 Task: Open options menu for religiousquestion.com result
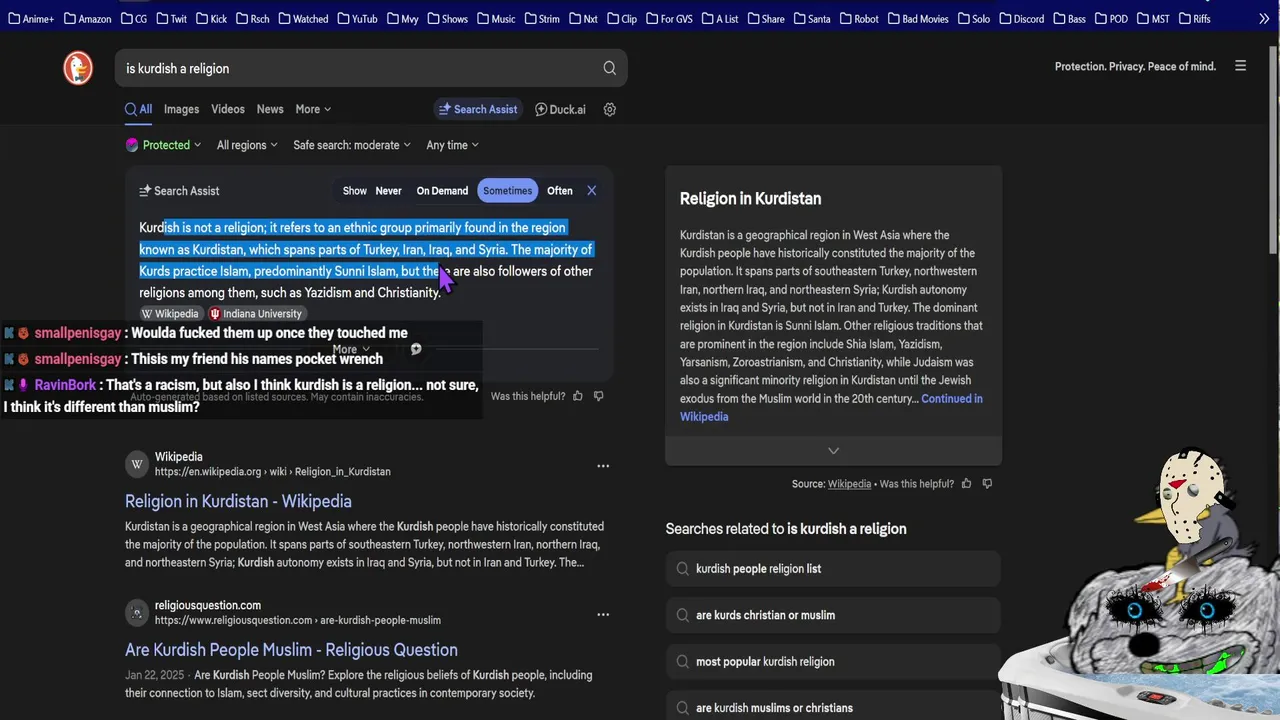[x=603, y=614]
